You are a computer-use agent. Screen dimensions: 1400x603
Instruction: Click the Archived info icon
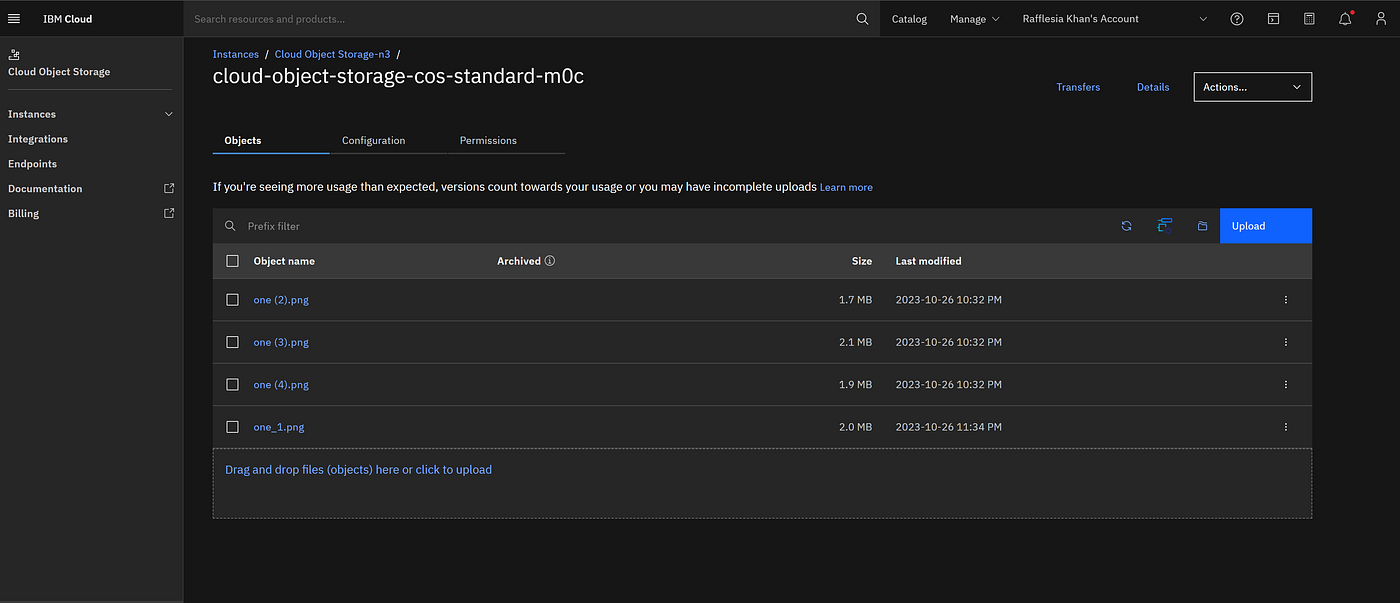[550, 261]
